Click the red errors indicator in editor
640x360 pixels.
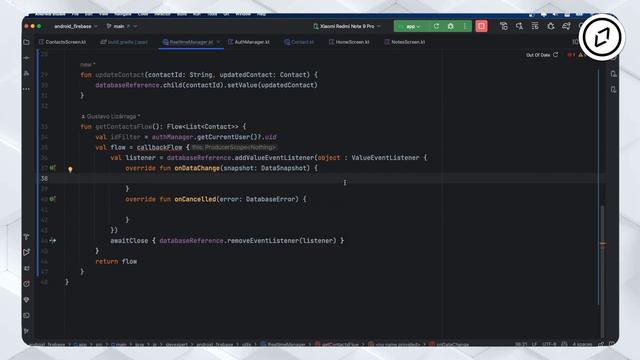(x=571, y=55)
